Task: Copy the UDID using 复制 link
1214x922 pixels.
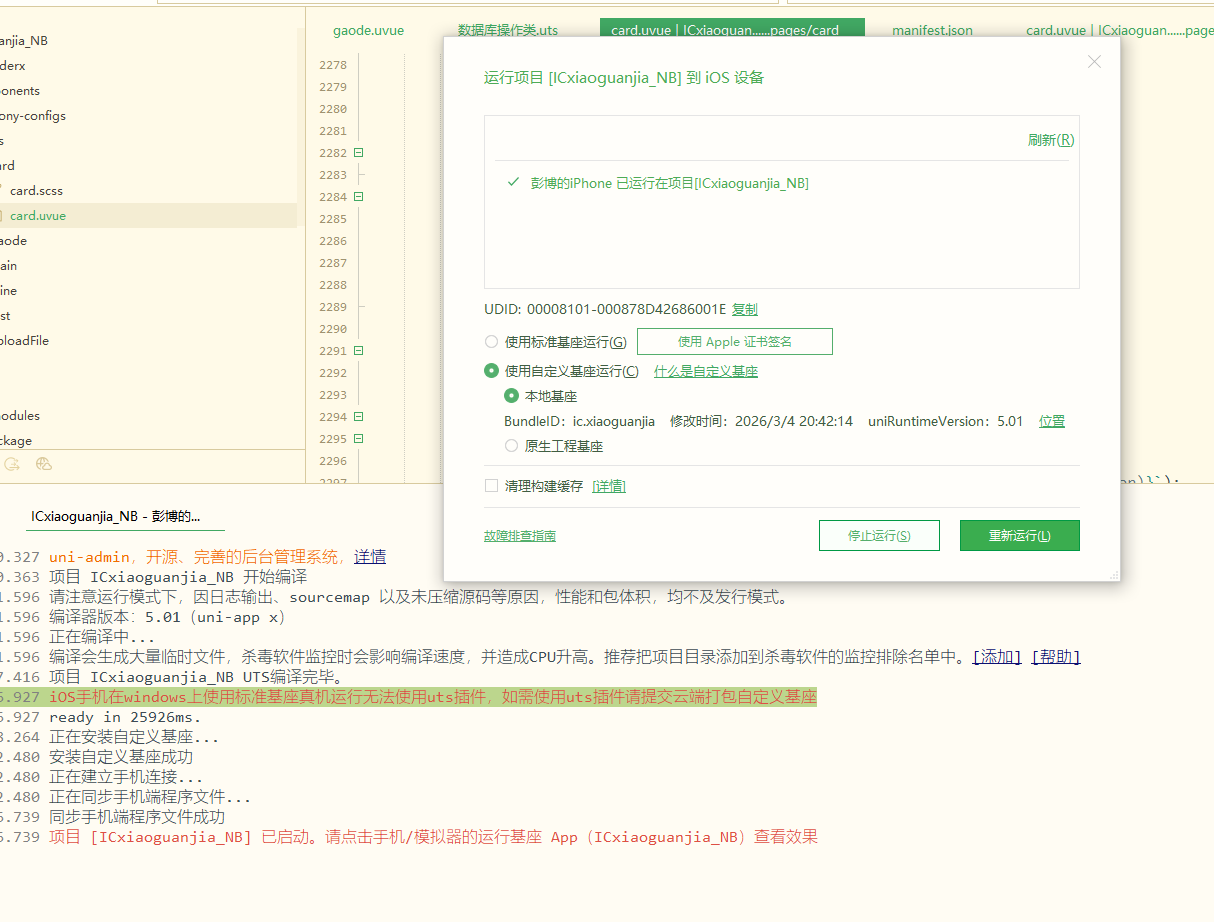Action: [744, 310]
